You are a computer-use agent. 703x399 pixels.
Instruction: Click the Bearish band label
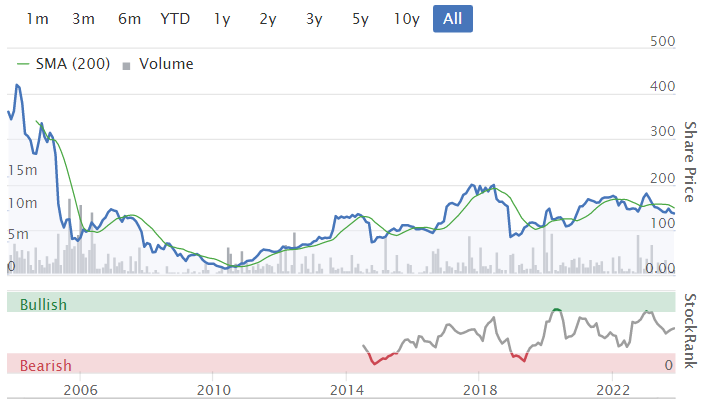[x=46, y=366]
